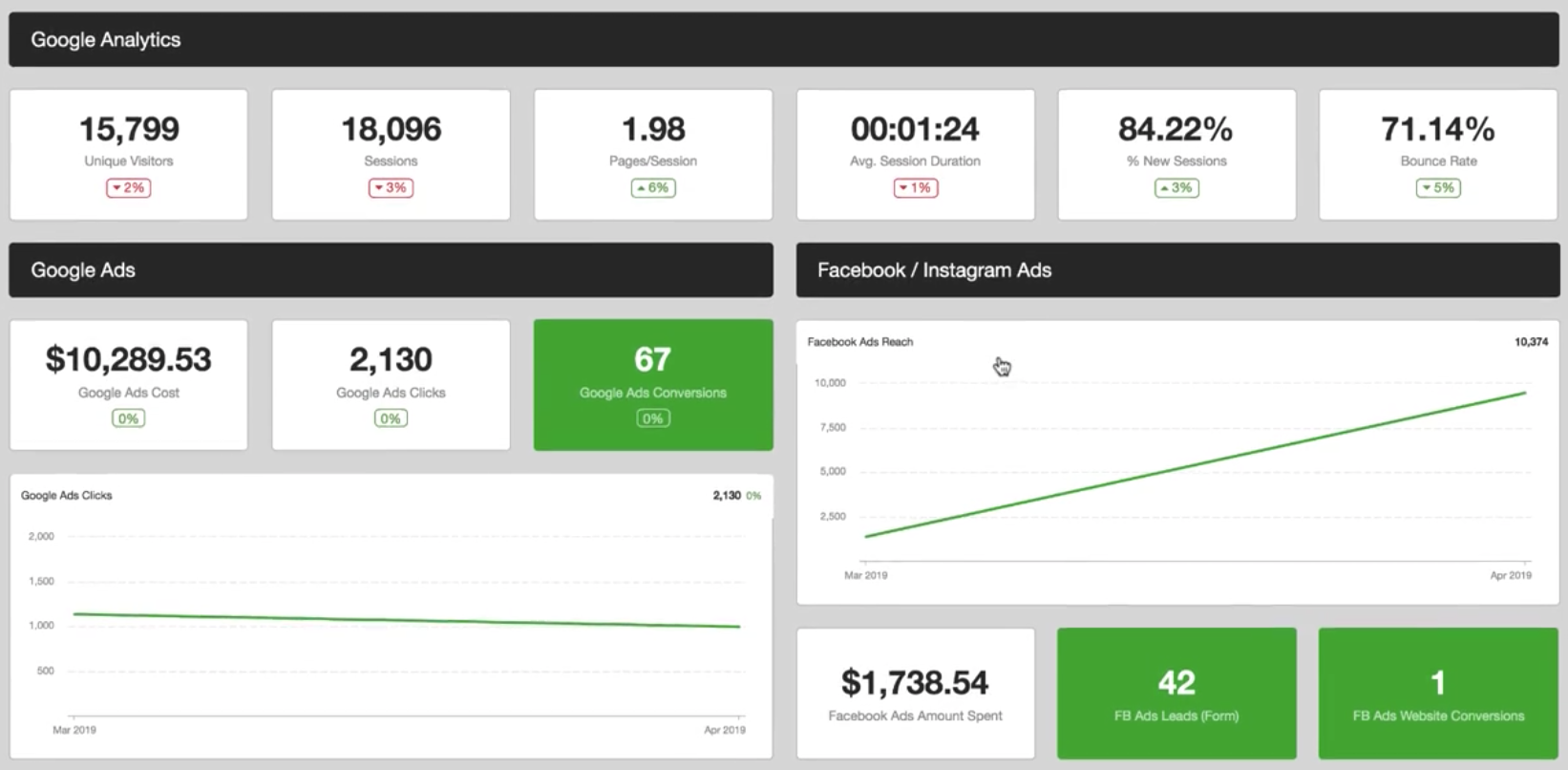Click Mar 2019 on Facebook Ads Reach axis

[x=866, y=575]
